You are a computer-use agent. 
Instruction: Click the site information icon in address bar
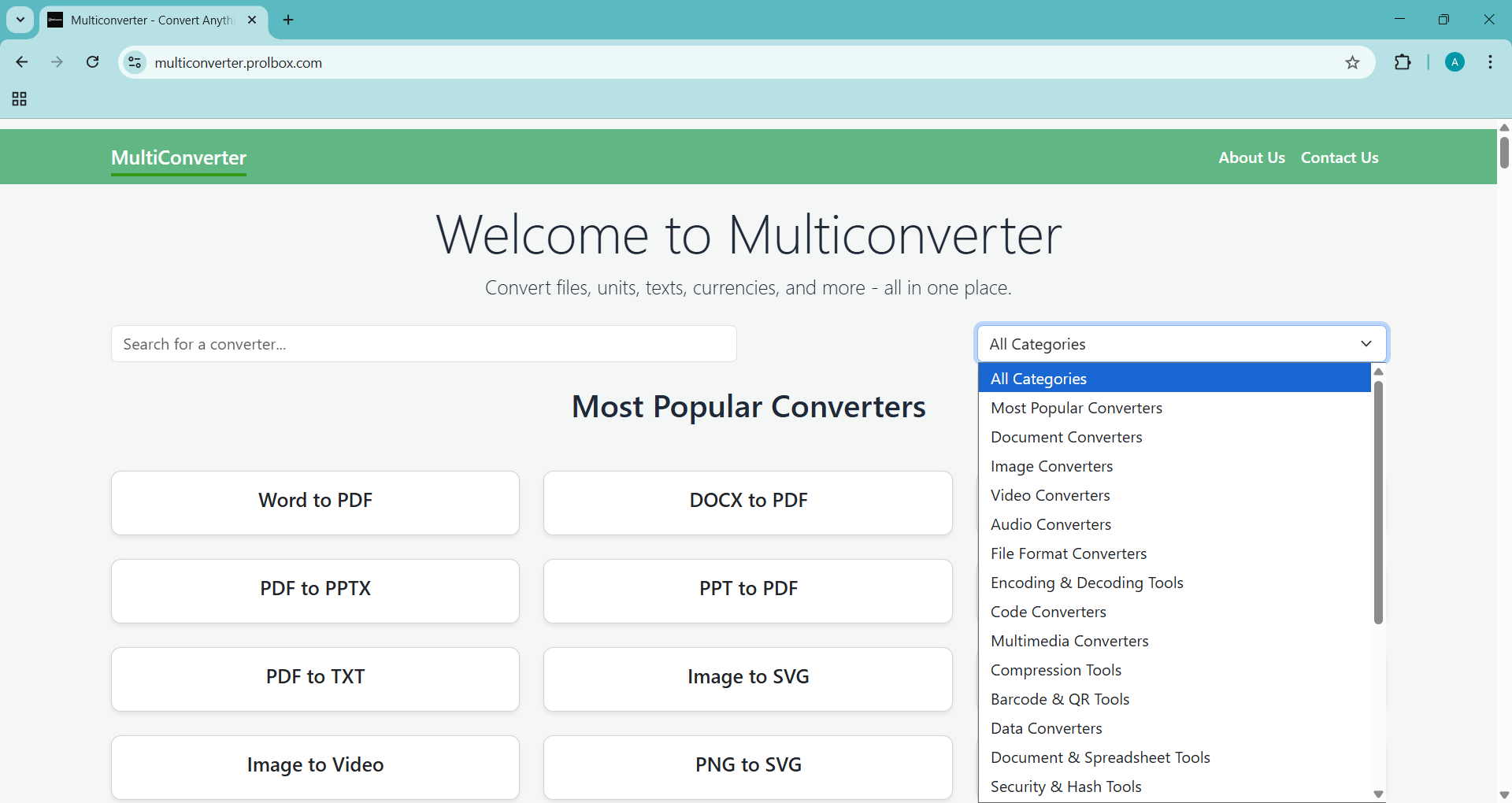(x=135, y=63)
